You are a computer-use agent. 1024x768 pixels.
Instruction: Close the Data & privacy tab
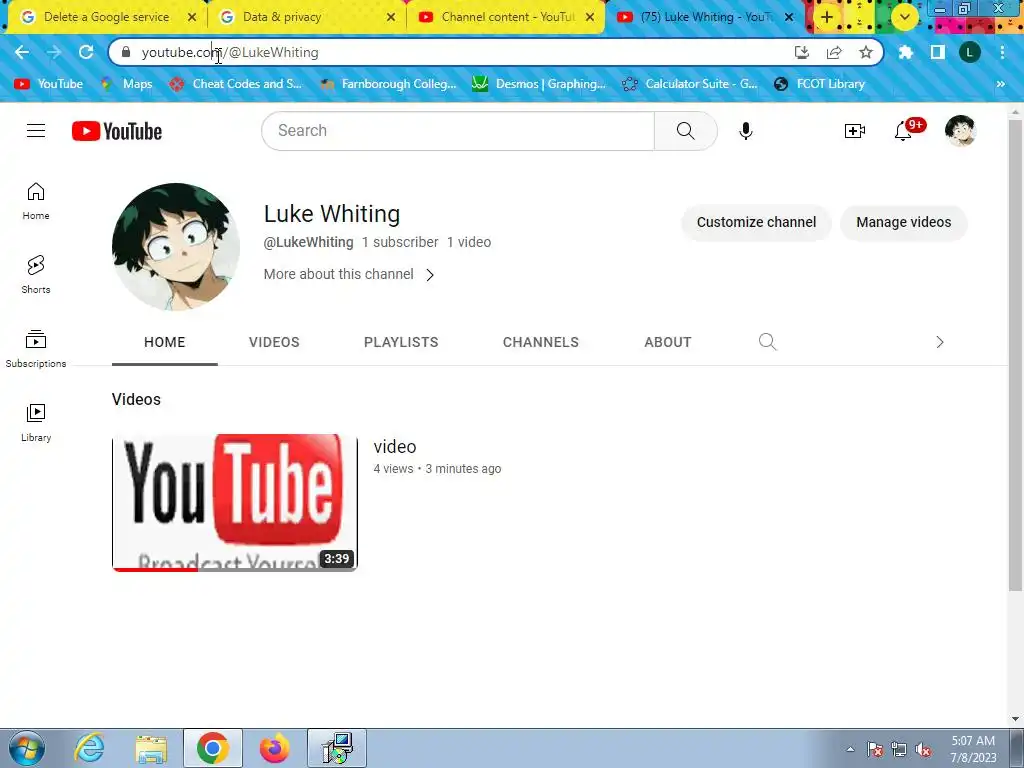391,17
